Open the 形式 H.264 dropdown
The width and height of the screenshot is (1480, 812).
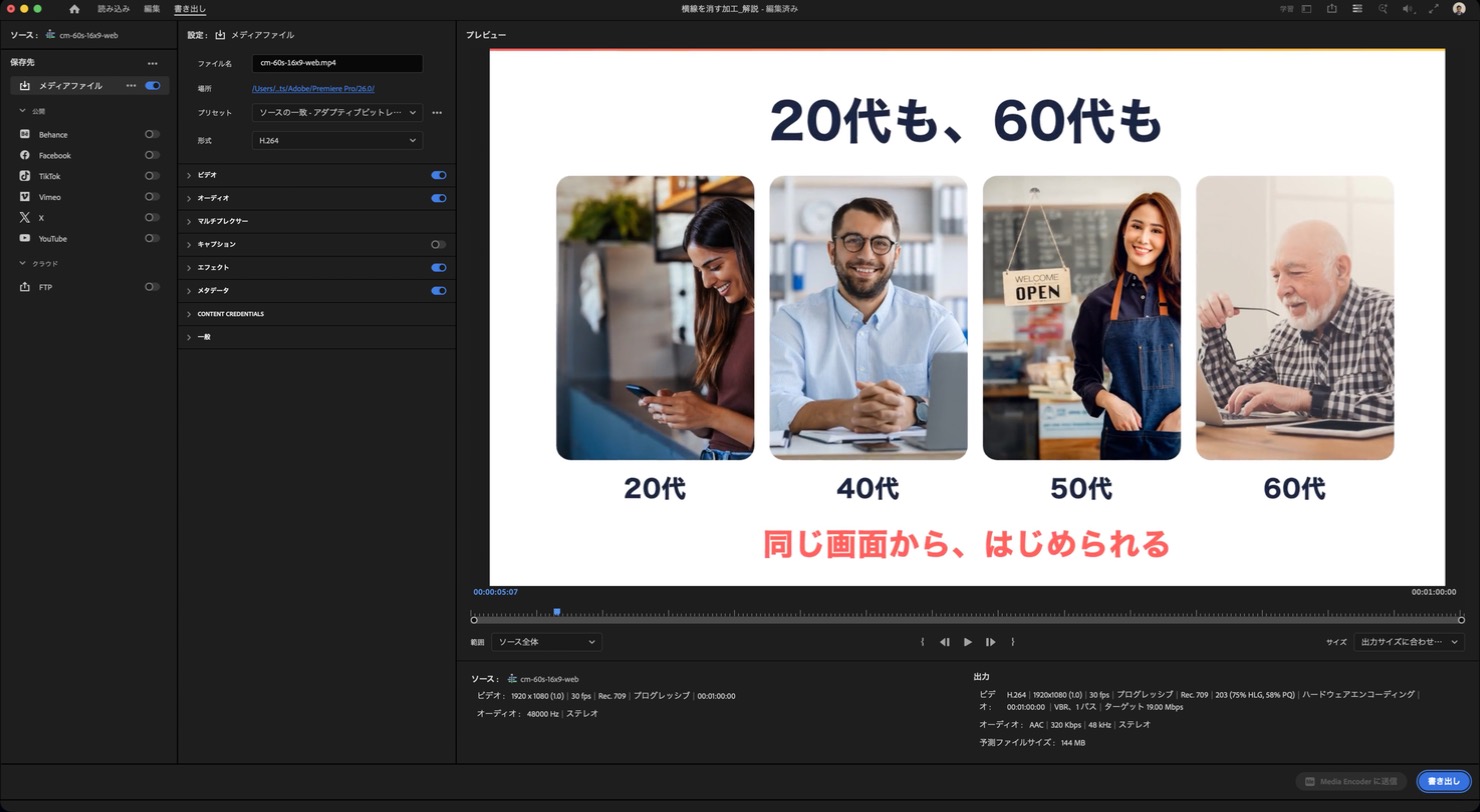pyautogui.click(x=337, y=141)
